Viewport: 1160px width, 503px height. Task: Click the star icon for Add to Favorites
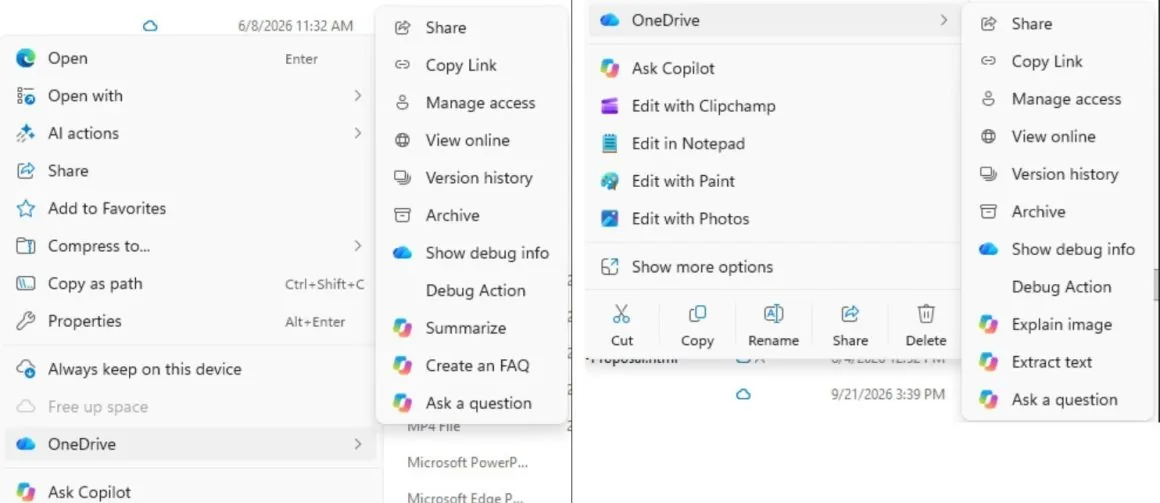click(26, 209)
